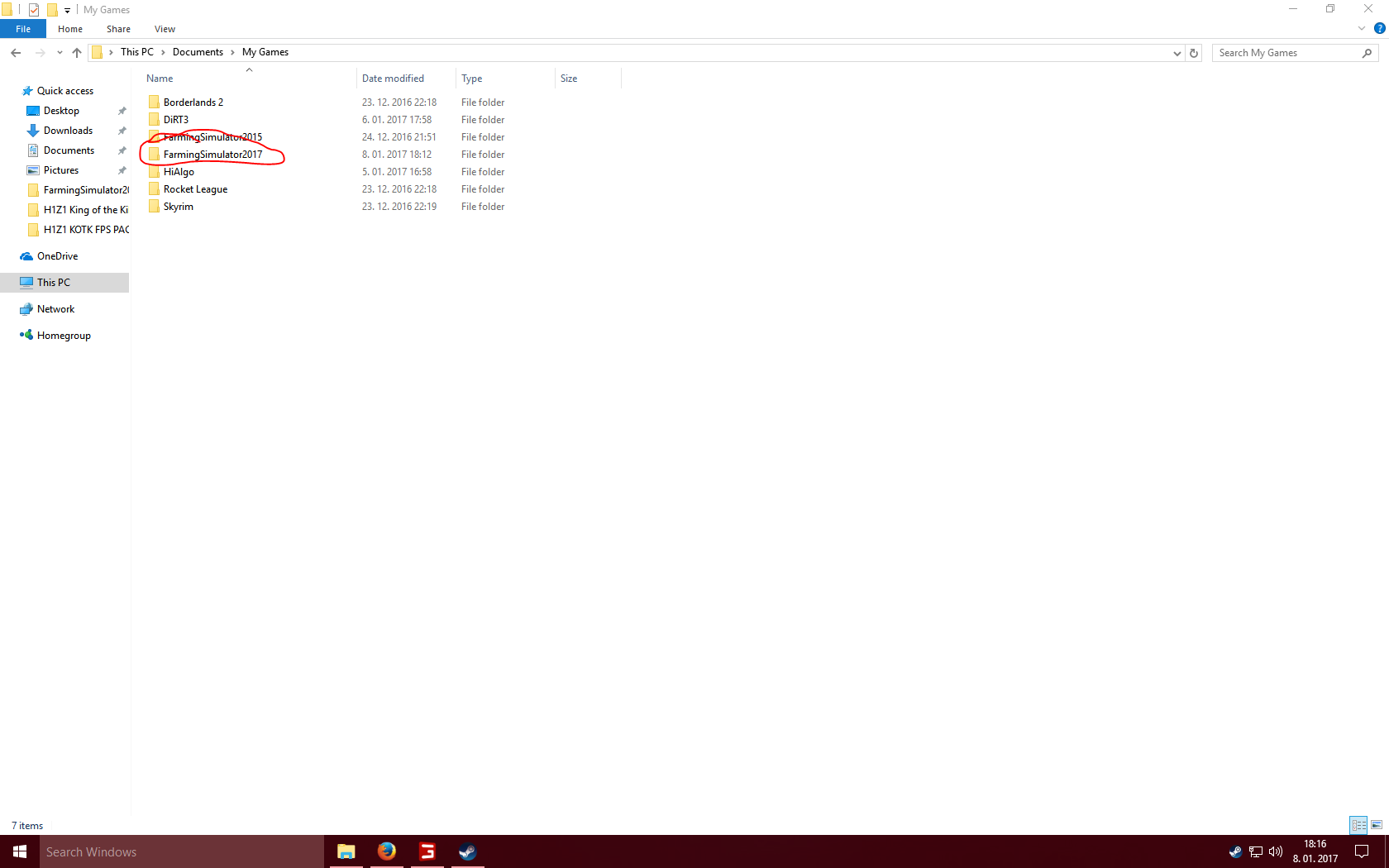
Task: Switch to Details view layout icon
Action: [x=1358, y=825]
